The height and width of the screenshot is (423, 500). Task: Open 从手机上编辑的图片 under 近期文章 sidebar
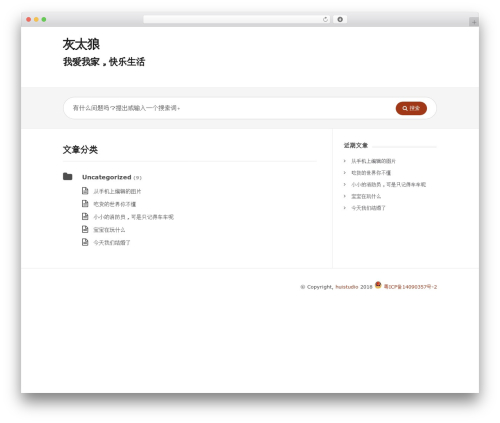pos(373,161)
